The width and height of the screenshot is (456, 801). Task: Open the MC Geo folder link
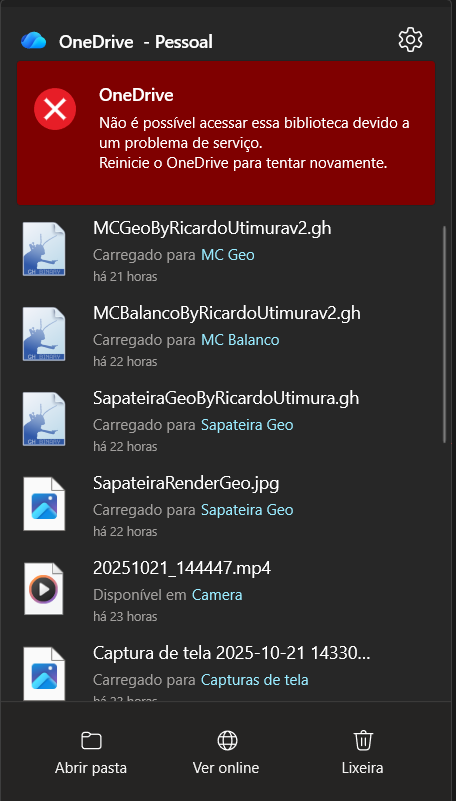tap(228, 254)
